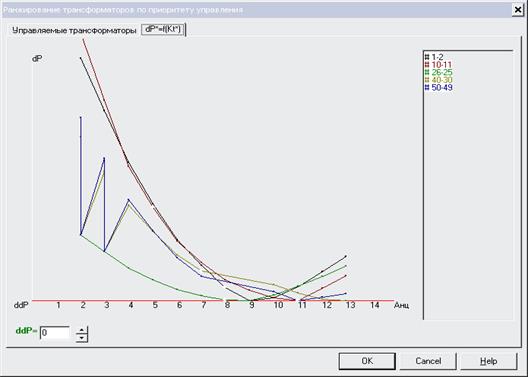Screen dimensions: 528x377
Task: Decrease ddP with the down spinner arrow
Action: [x=81, y=338]
